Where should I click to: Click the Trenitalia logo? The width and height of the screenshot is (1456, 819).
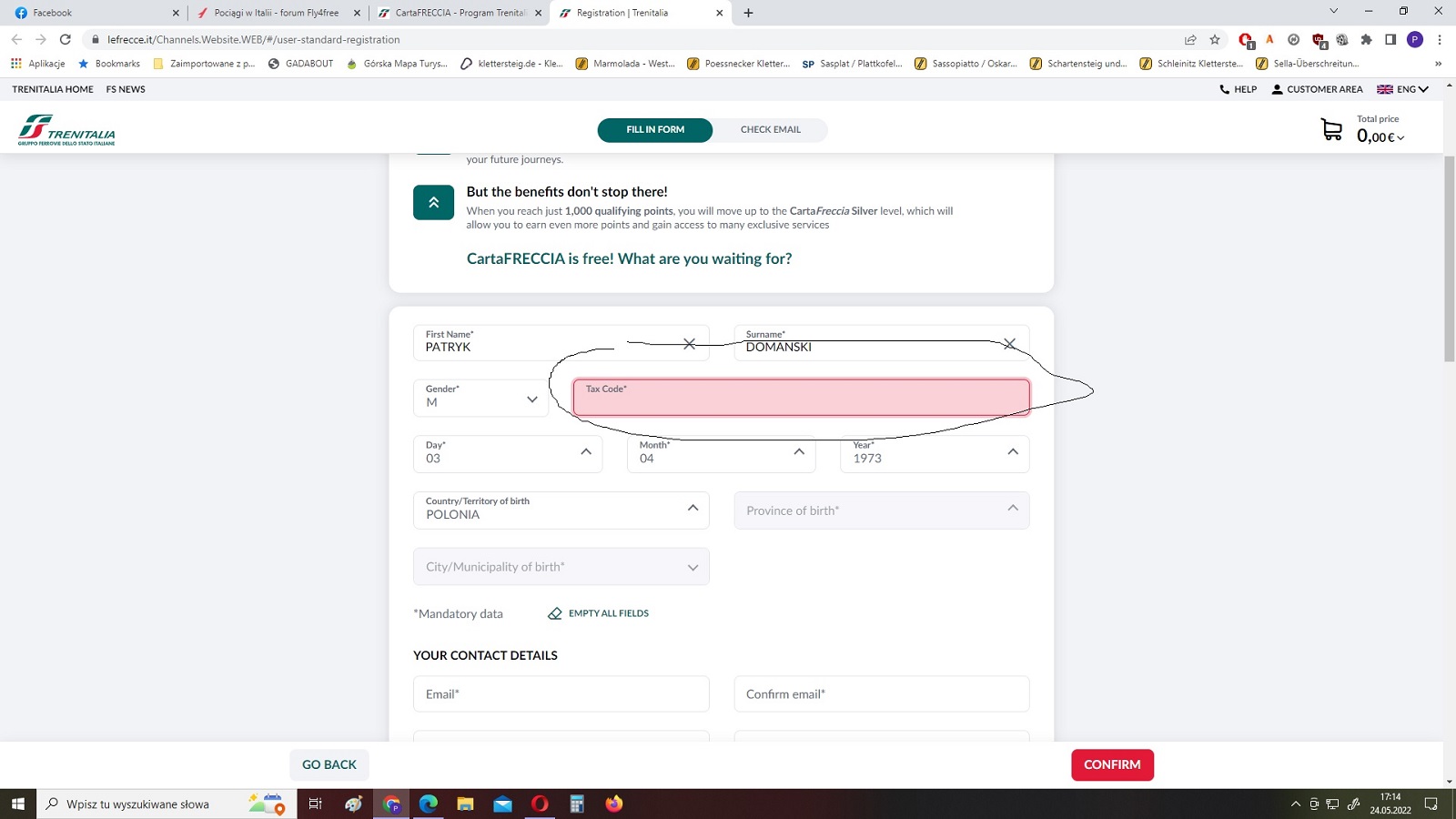(x=66, y=130)
